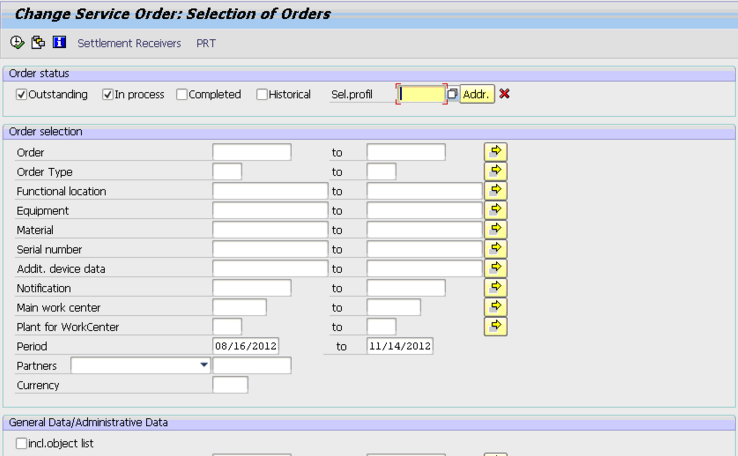This screenshot has height=456, width=738.
Task: Click the Main work center from field
Action: click(x=240, y=307)
